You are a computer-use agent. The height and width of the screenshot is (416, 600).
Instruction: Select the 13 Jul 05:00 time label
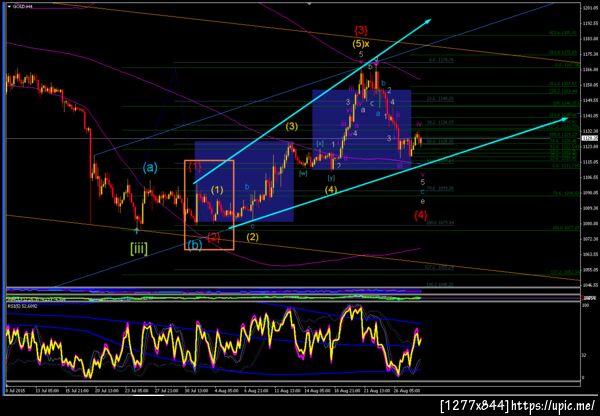click(48, 391)
